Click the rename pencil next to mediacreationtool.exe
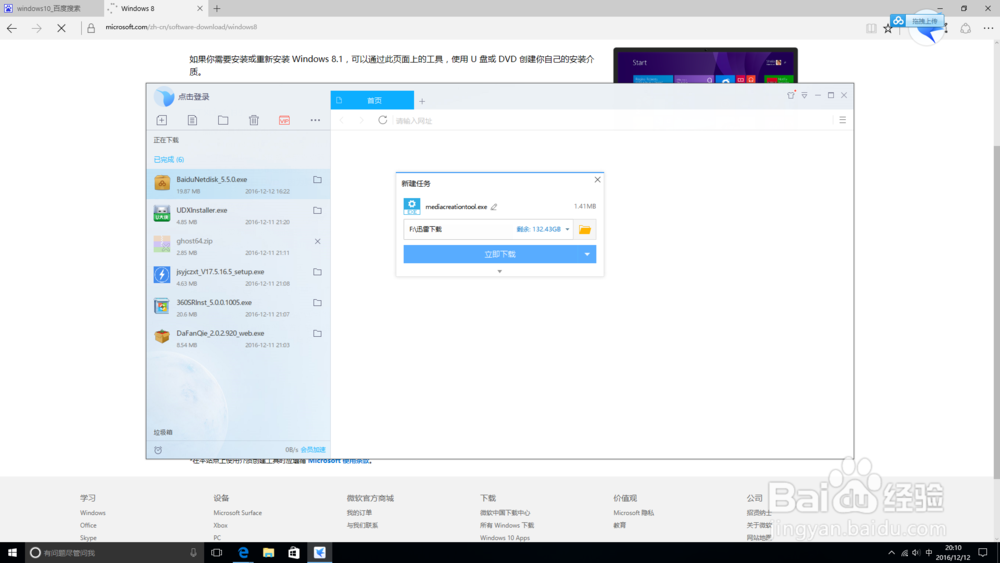The image size is (1000, 563). (494, 207)
